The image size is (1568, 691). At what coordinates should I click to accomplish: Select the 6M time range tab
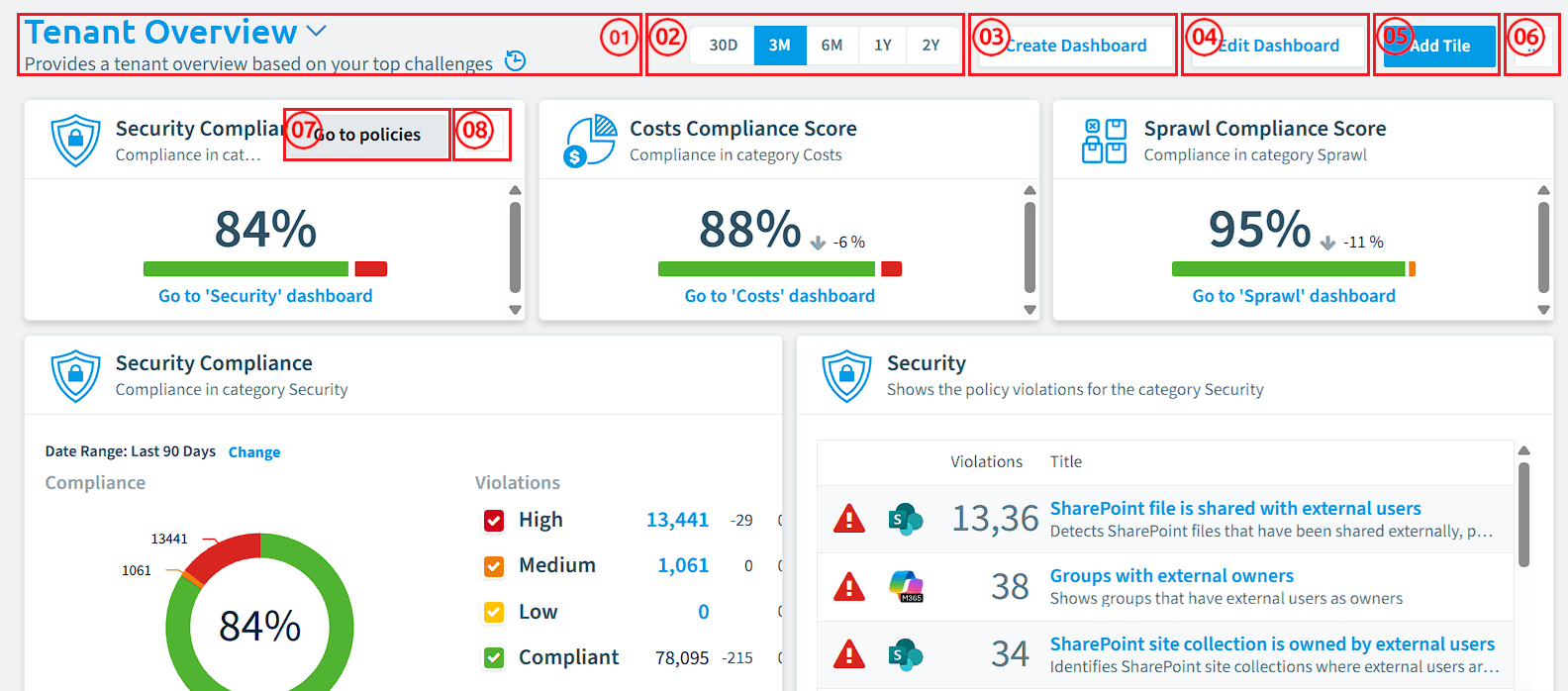832,46
